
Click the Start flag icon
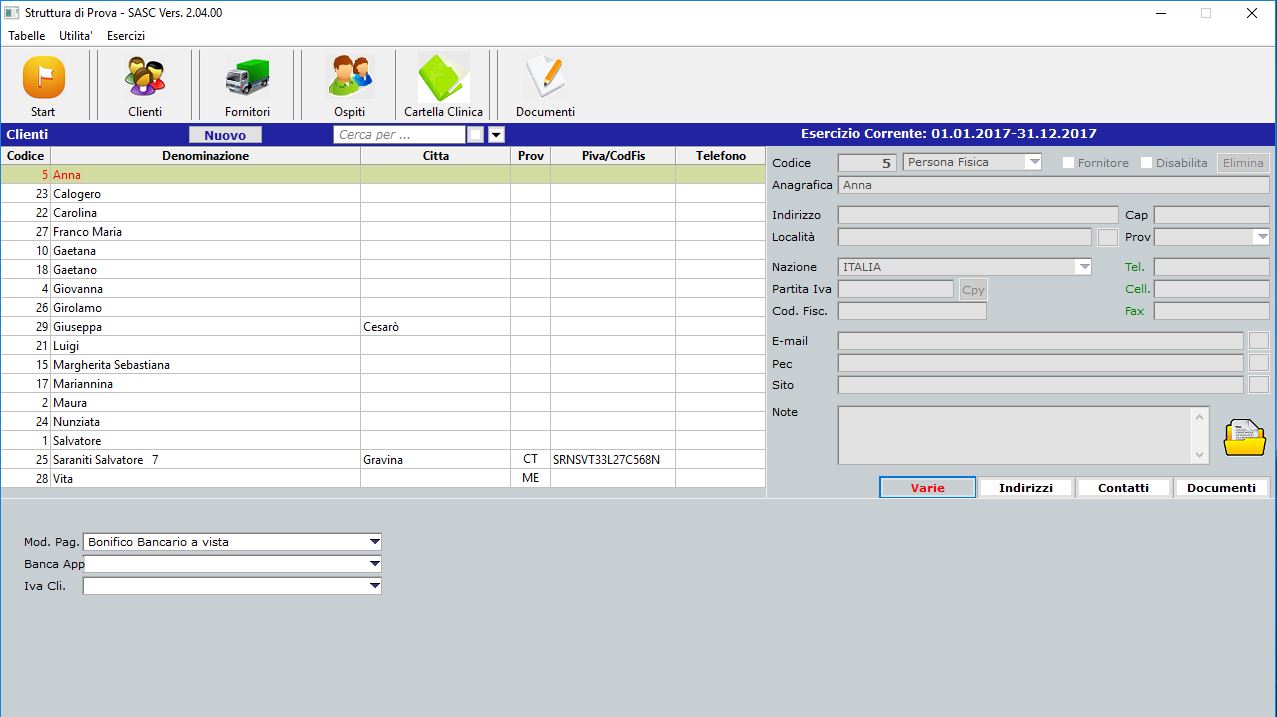pyautogui.click(x=43, y=78)
